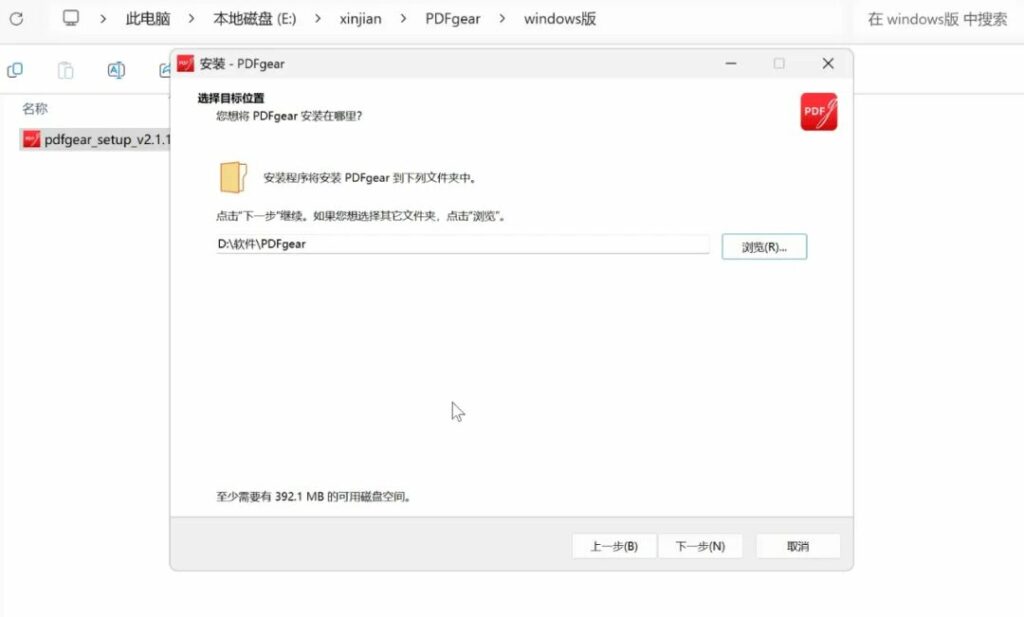Viewport: 1024px width, 617px height.
Task: Expand the chevron after 此电脑 breadcrumb
Action: tap(191, 19)
